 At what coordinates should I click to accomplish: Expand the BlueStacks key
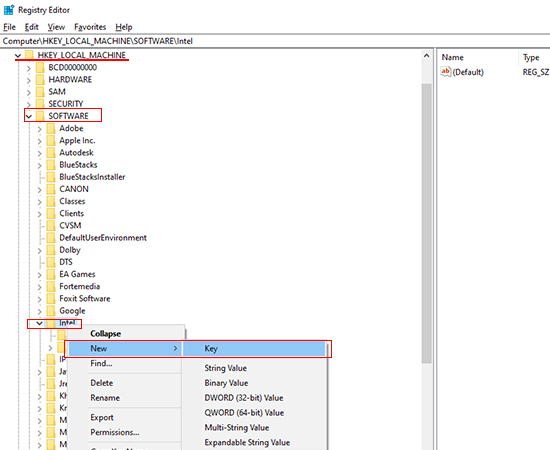39,165
